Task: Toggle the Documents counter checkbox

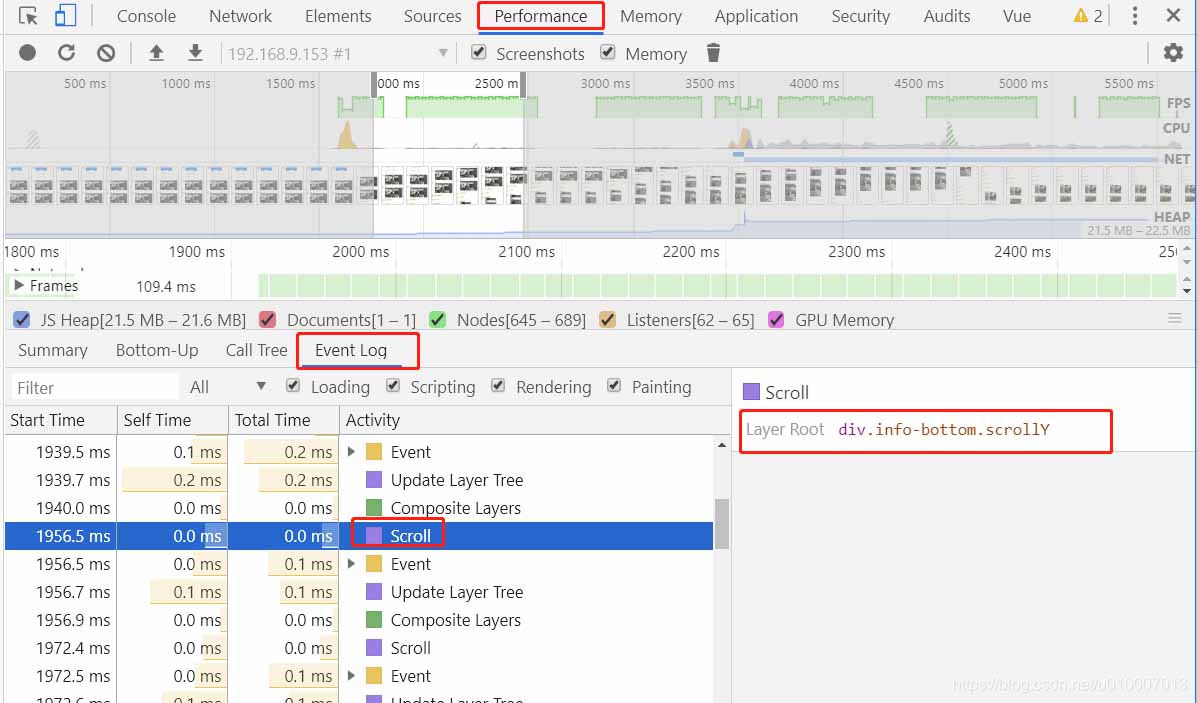Action: point(267,320)
